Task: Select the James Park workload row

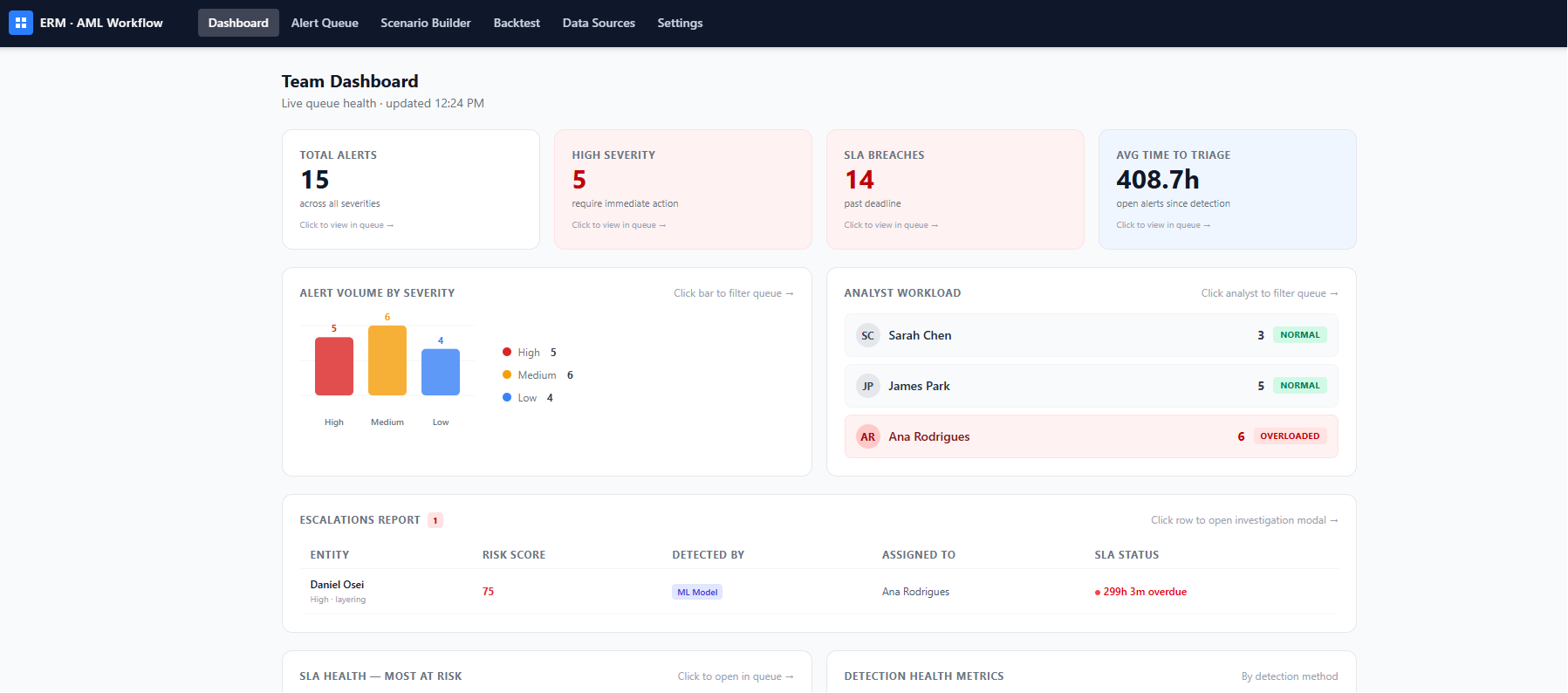Action: (1091, 386)
